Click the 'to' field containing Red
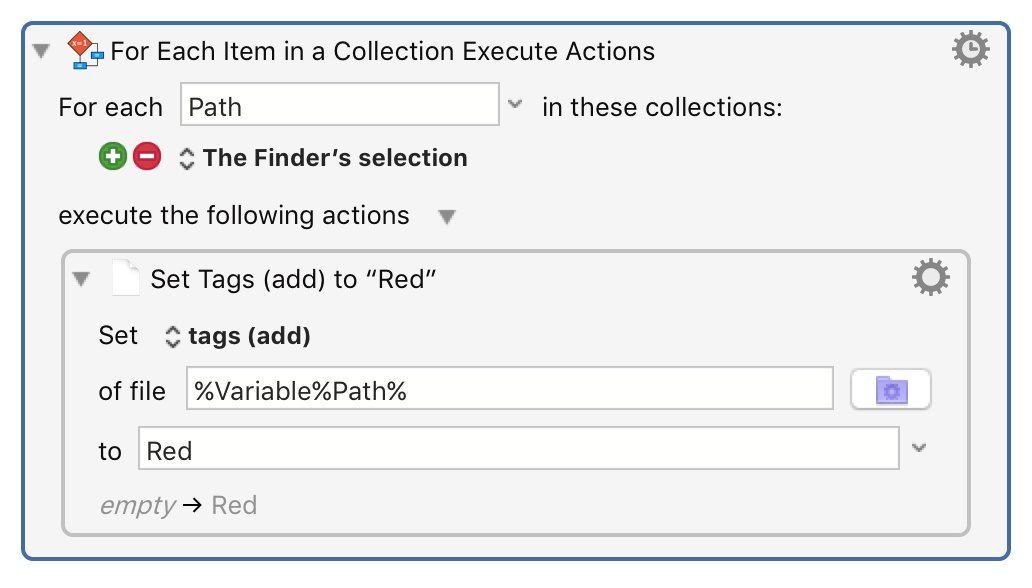1032x588 pixels. [518, 450]
